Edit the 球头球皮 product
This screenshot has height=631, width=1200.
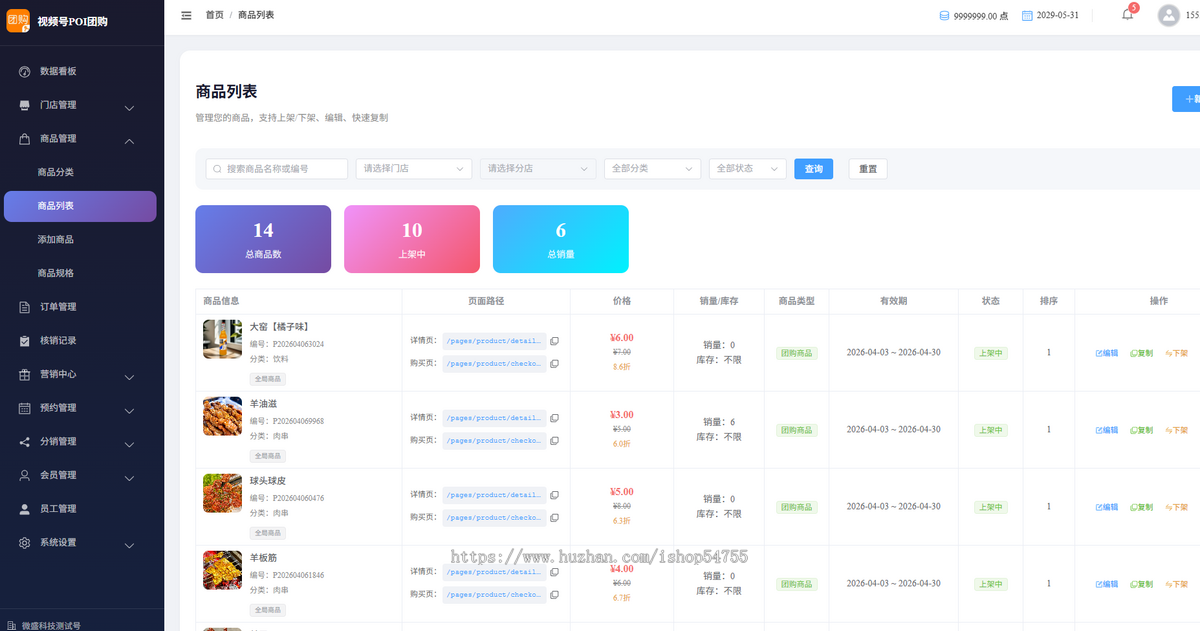[x=1107, y=507]
